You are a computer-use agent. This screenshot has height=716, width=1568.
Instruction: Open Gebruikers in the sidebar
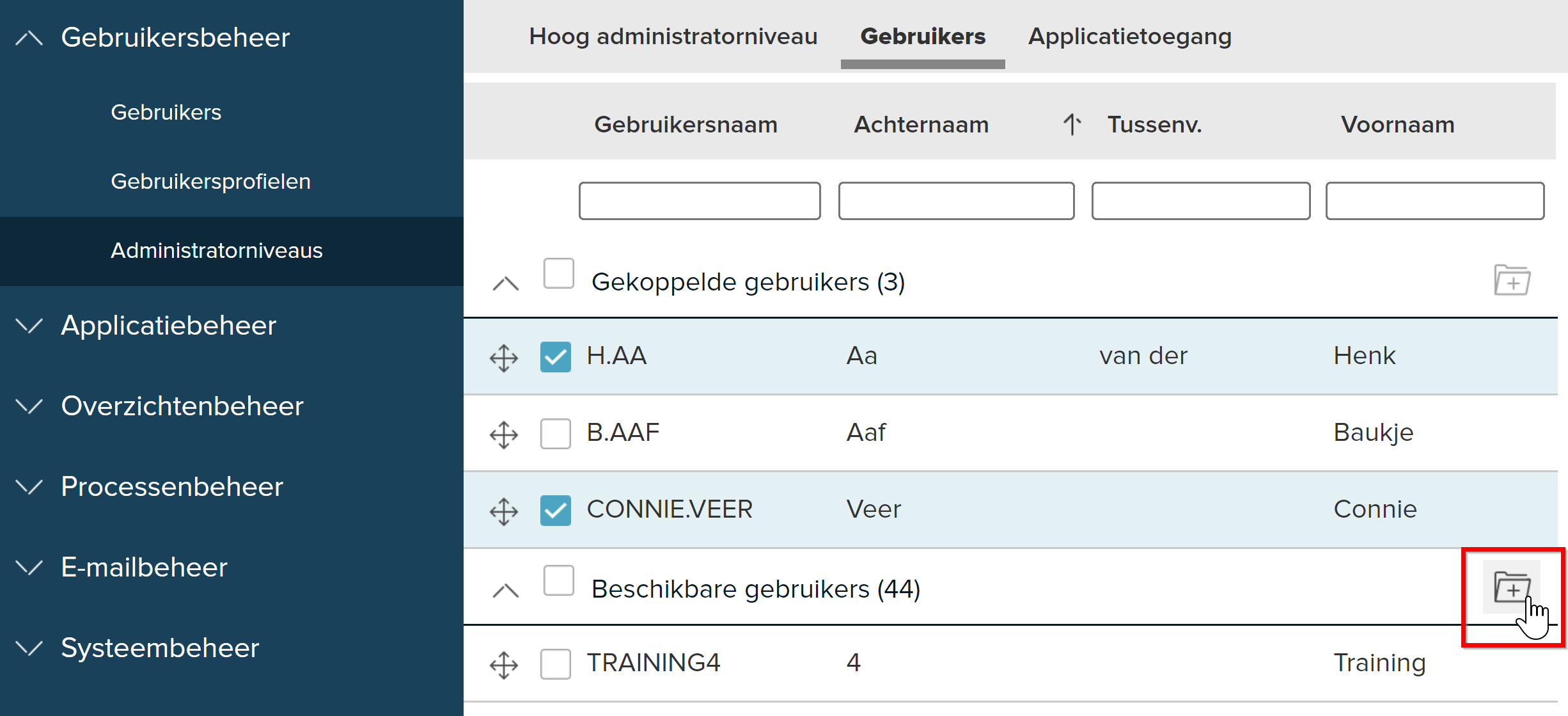pos(166,112)
